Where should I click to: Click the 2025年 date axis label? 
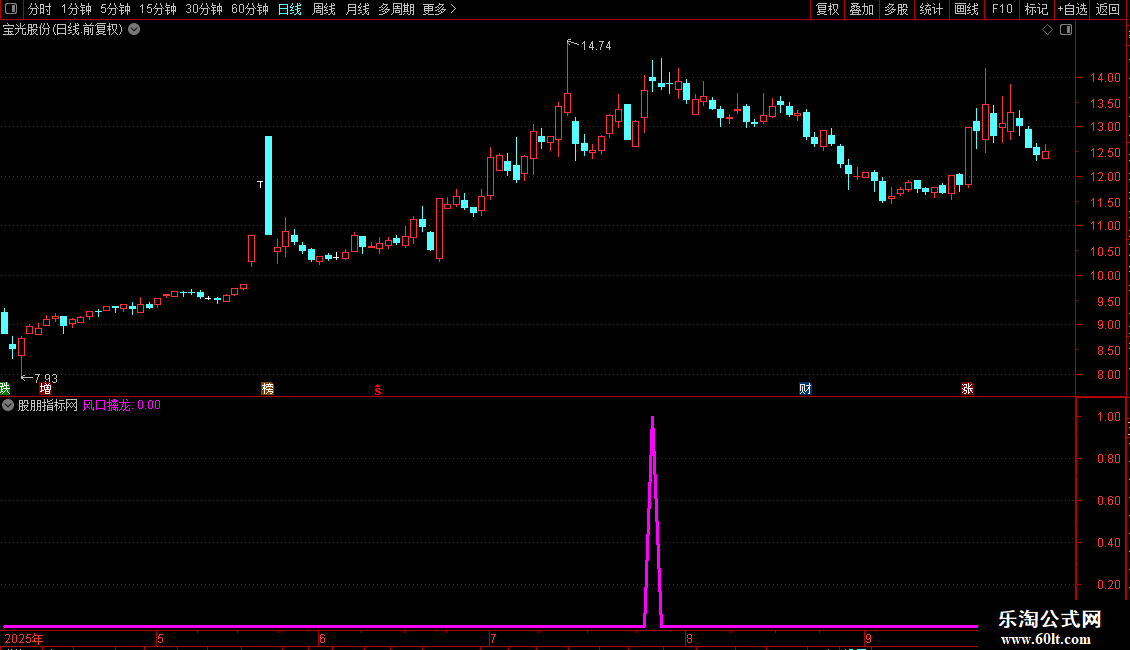(x=24, y=639)
